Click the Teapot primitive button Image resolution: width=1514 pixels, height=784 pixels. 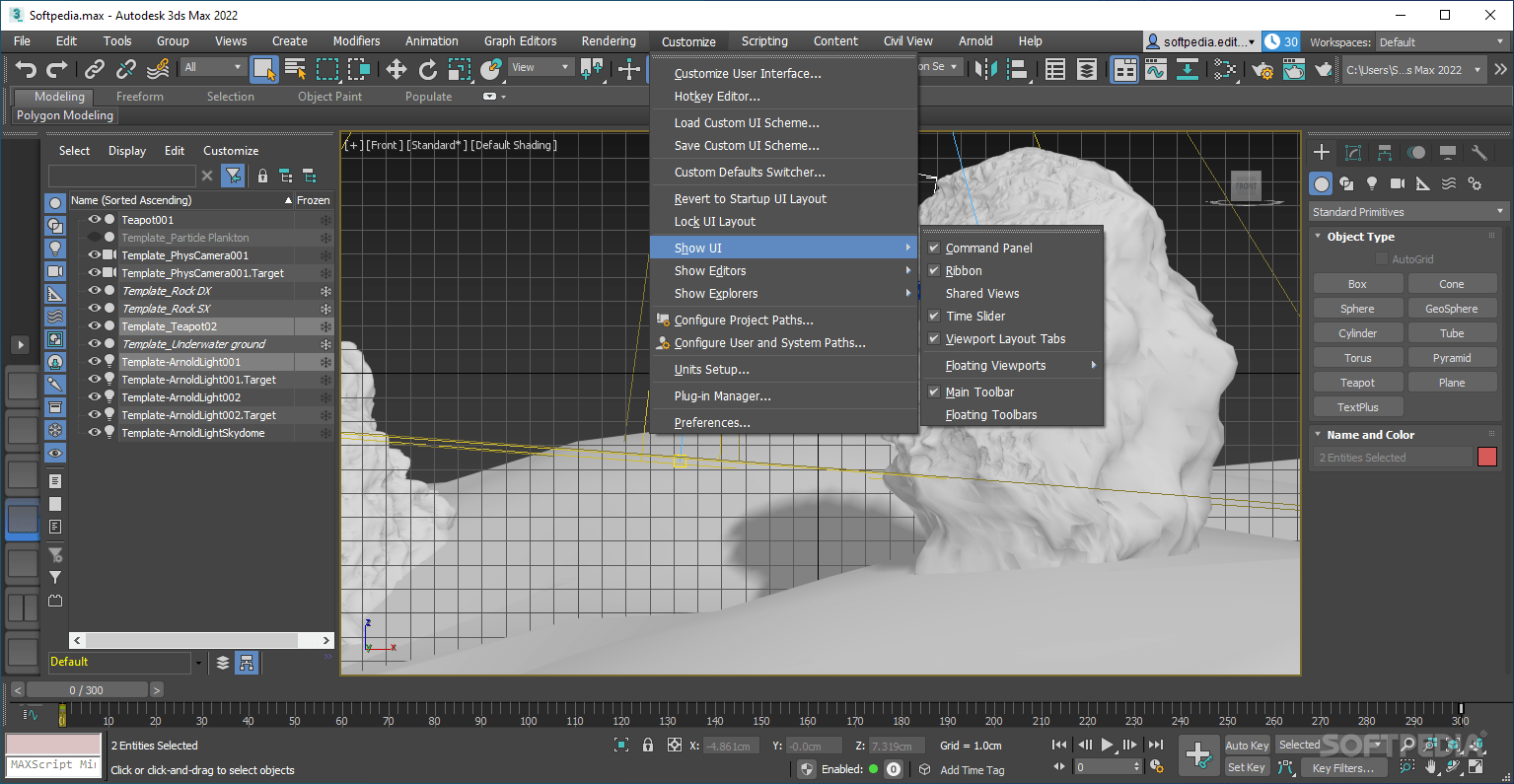point(1357,383)
